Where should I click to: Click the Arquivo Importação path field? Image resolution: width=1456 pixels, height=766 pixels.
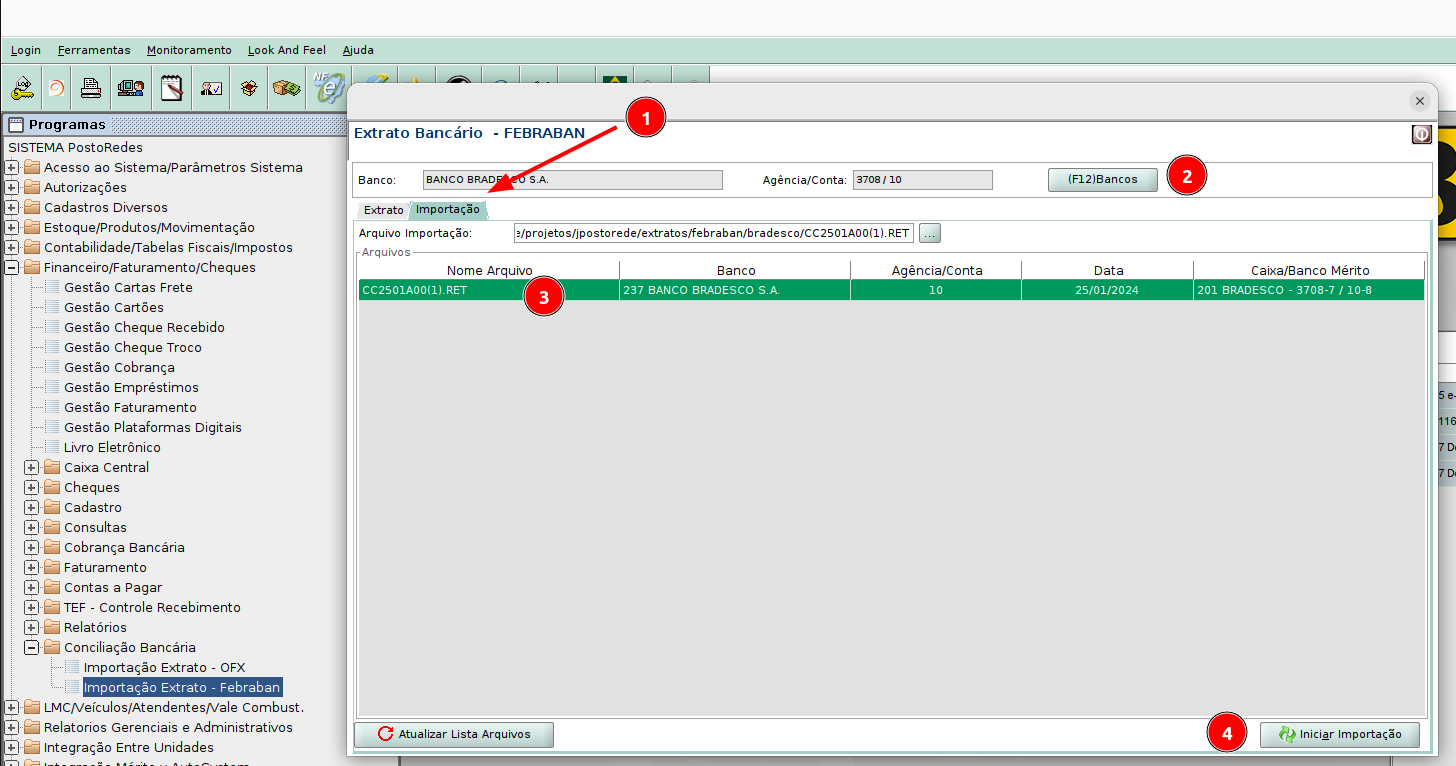(713, 233)
